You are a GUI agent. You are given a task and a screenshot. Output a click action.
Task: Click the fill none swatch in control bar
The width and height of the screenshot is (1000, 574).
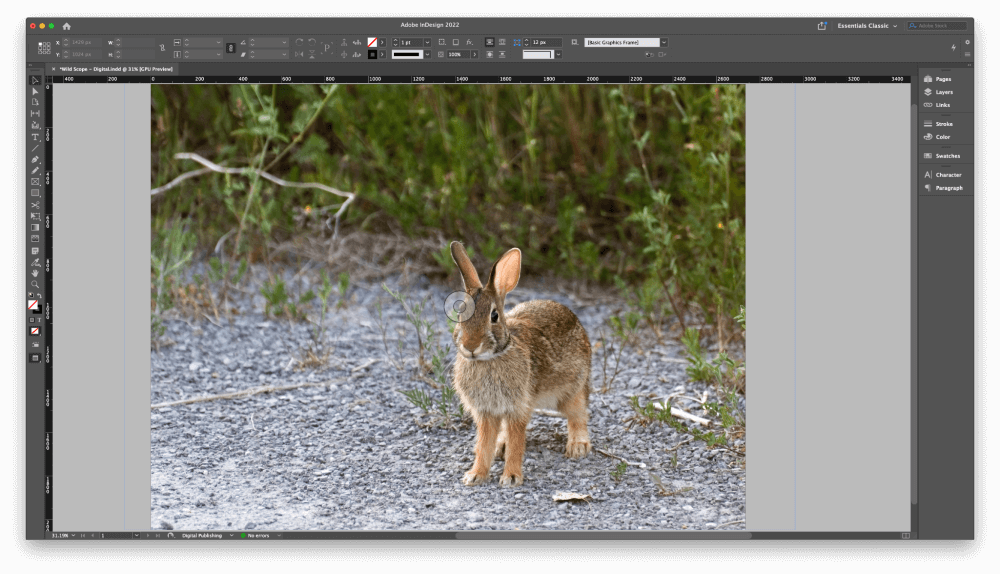[x=372, y=42]
